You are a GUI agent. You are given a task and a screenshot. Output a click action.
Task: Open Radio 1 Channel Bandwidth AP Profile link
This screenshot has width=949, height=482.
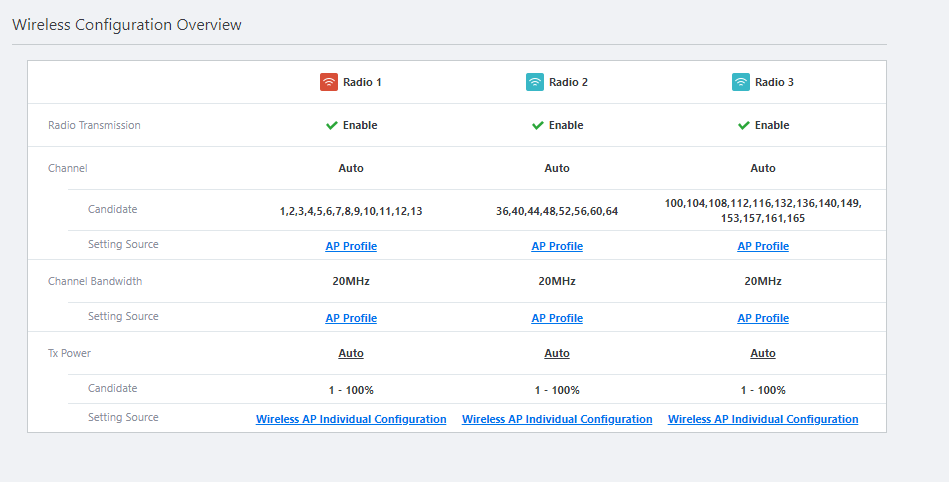(351, 318)
